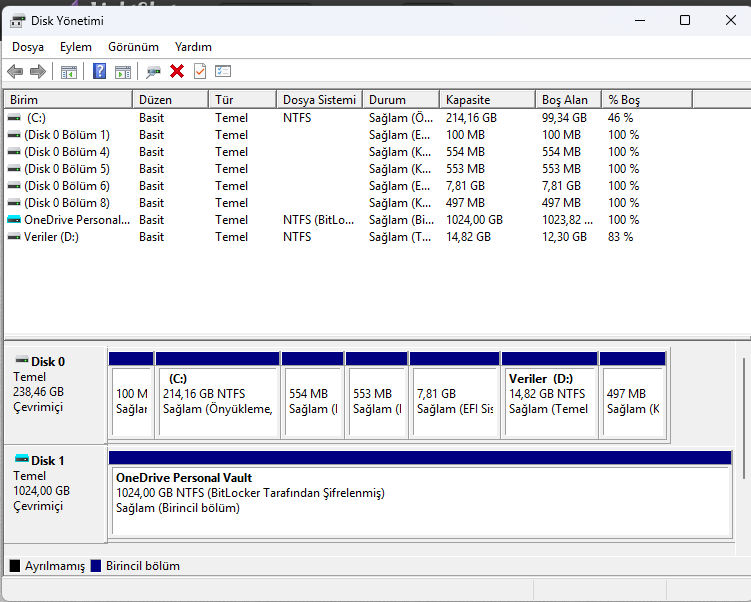The height and width of the screenshot is (602, 751).
Task: Sort by Dosya Sistemi column header
Action: [319, 100]
